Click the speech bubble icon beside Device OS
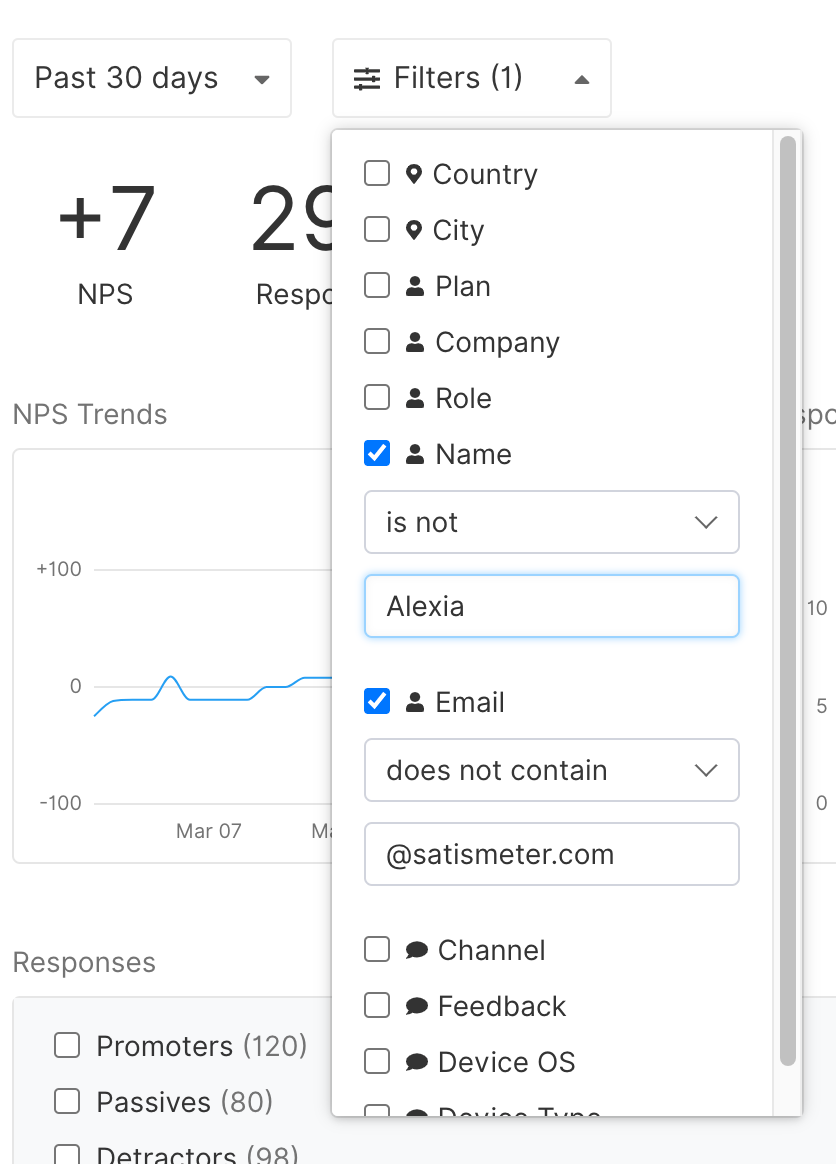The height and width of the screenshot is (1164, 836). 417,1062
